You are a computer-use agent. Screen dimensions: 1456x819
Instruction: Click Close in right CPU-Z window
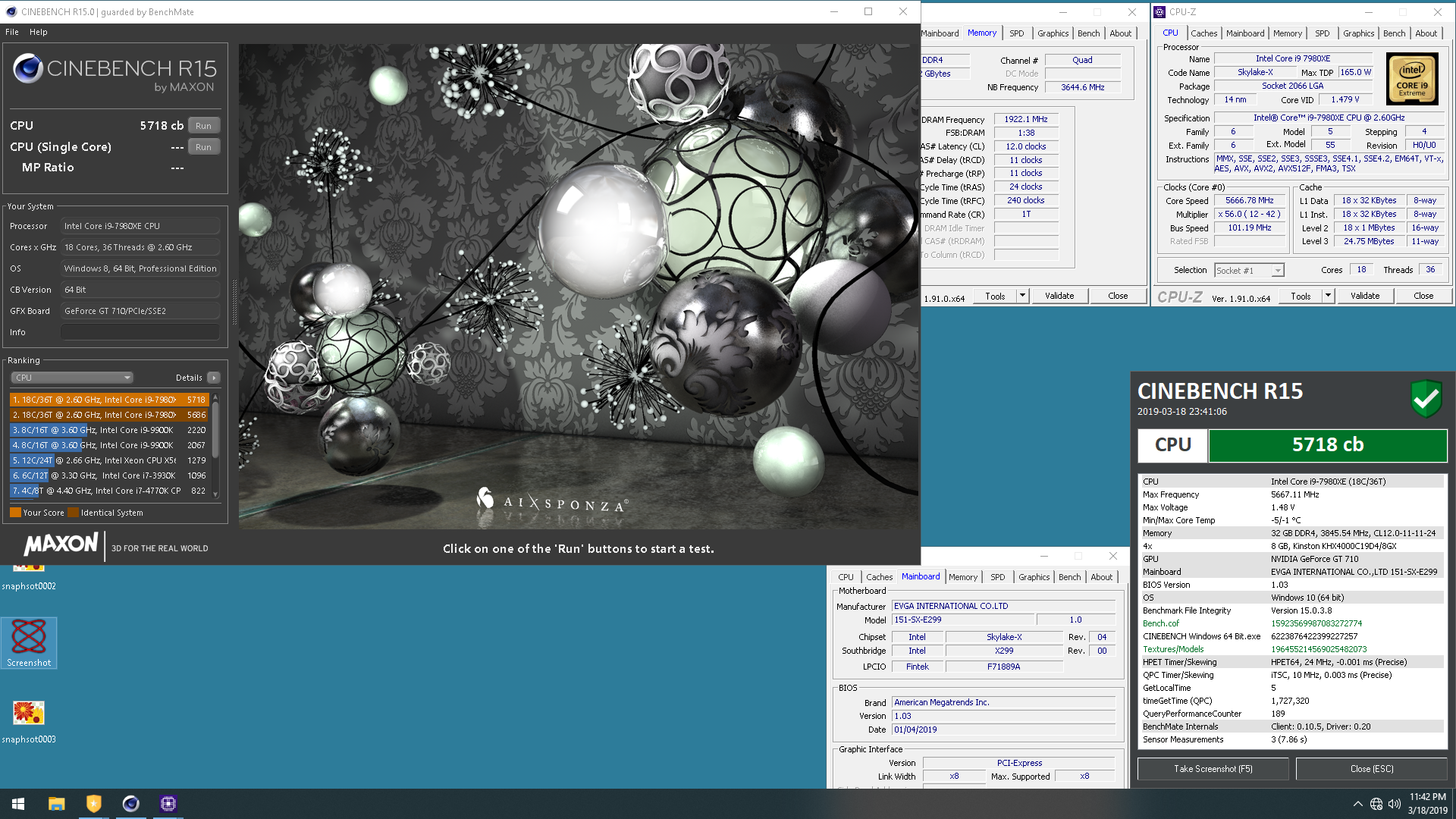[x=1423, y=297]
